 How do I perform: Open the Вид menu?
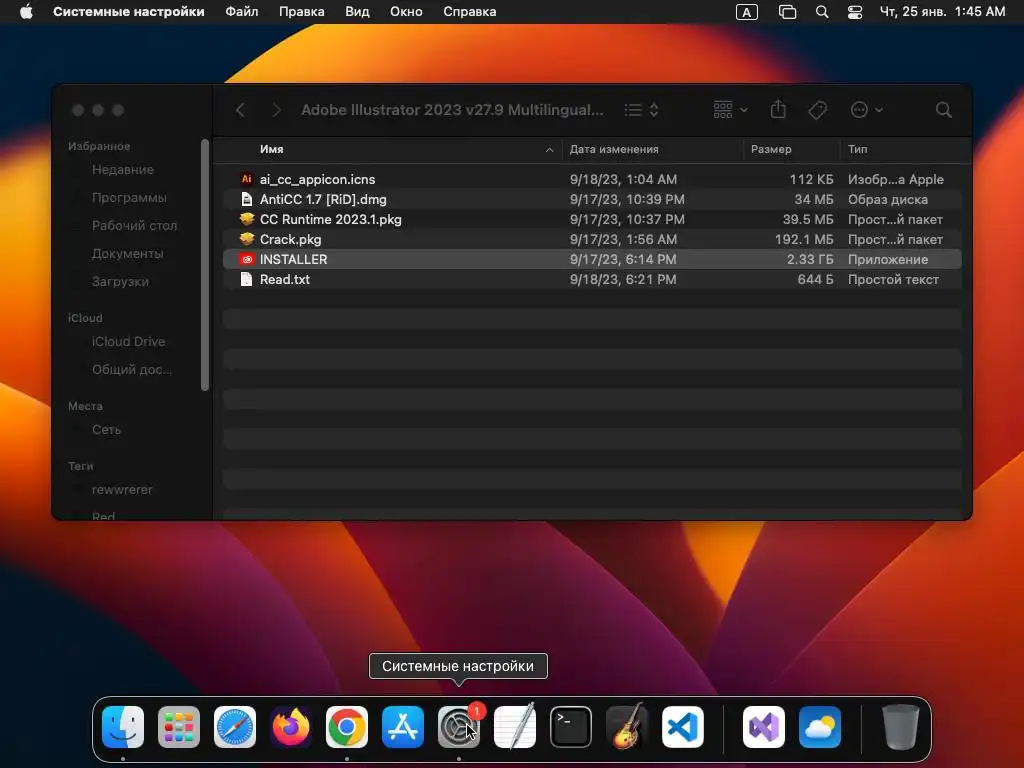pos(357,12)
